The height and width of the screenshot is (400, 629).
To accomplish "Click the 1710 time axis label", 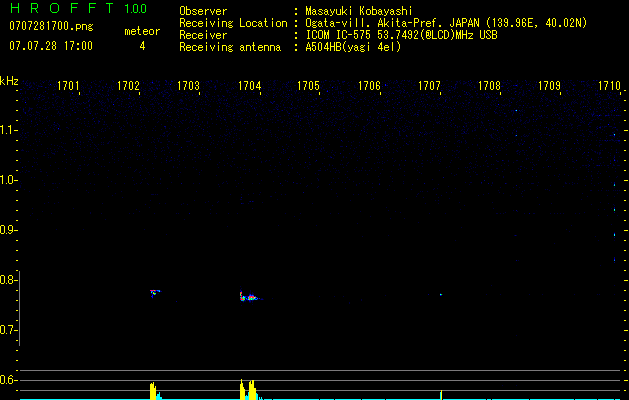I will tap(609, 85).
